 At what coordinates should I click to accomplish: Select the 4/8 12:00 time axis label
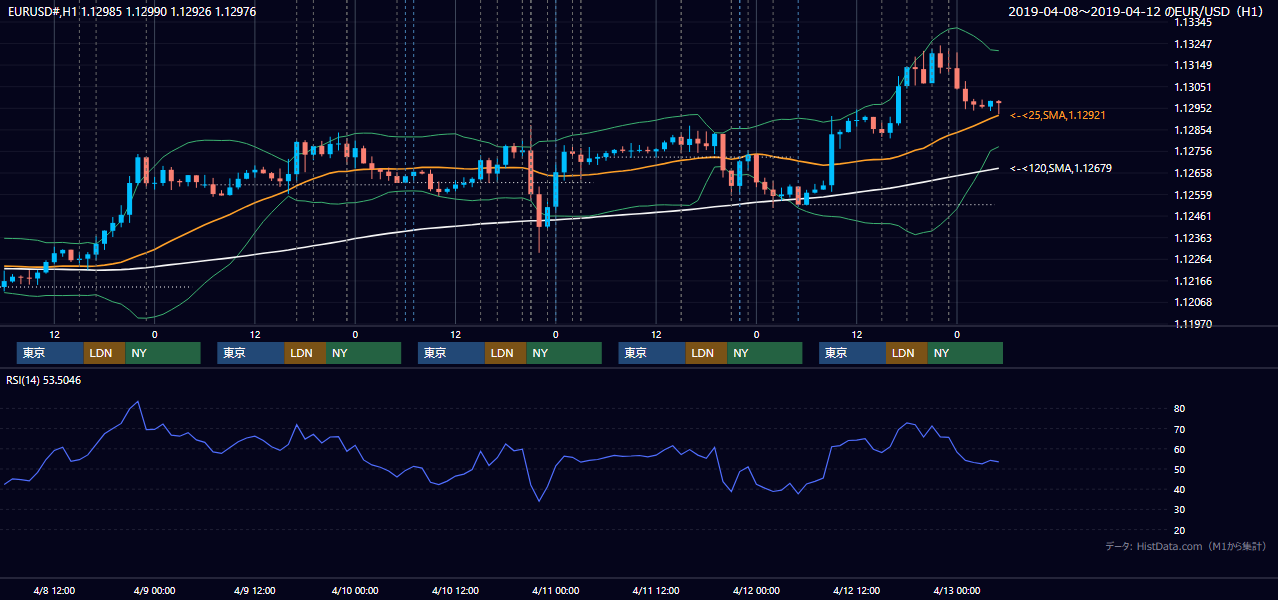pyautogui.click(x=54, y=590)
